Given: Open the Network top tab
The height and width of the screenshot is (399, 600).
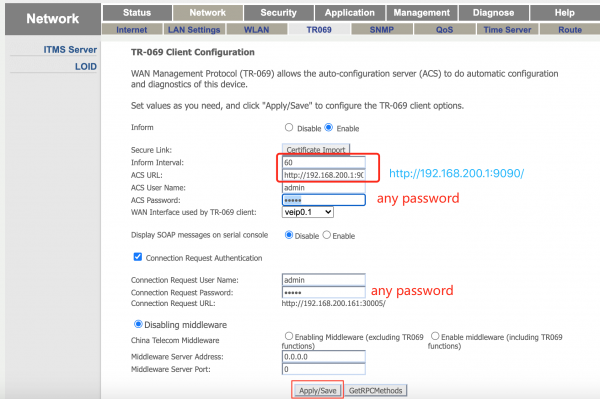Looking at the screenshot, I should tap(207, 13).
